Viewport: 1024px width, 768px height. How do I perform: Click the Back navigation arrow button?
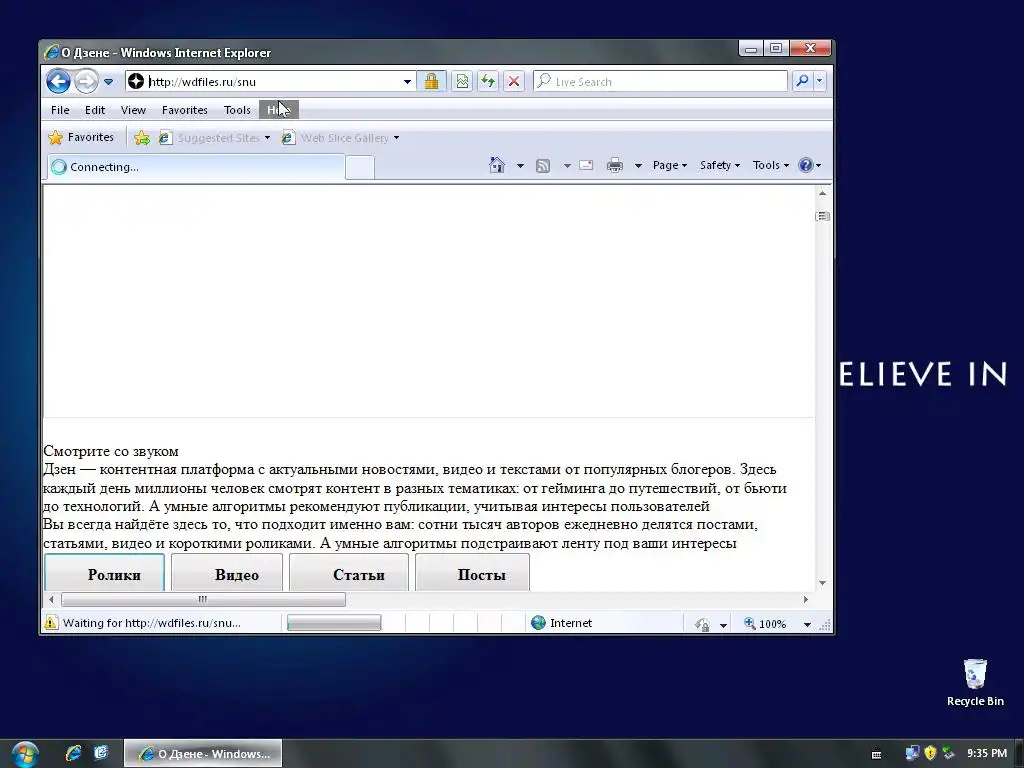pyautogui.click(x=58, y=82)
